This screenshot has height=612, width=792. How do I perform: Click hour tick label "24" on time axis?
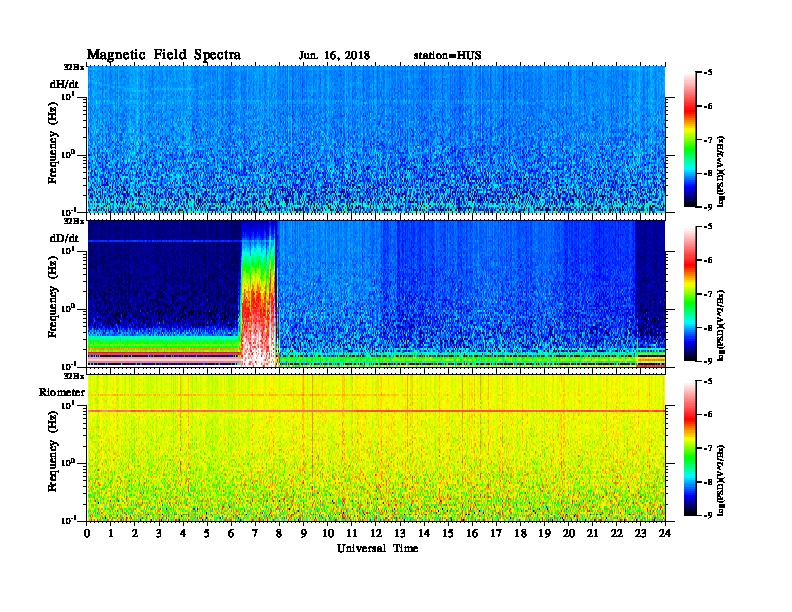click(665, 533)
